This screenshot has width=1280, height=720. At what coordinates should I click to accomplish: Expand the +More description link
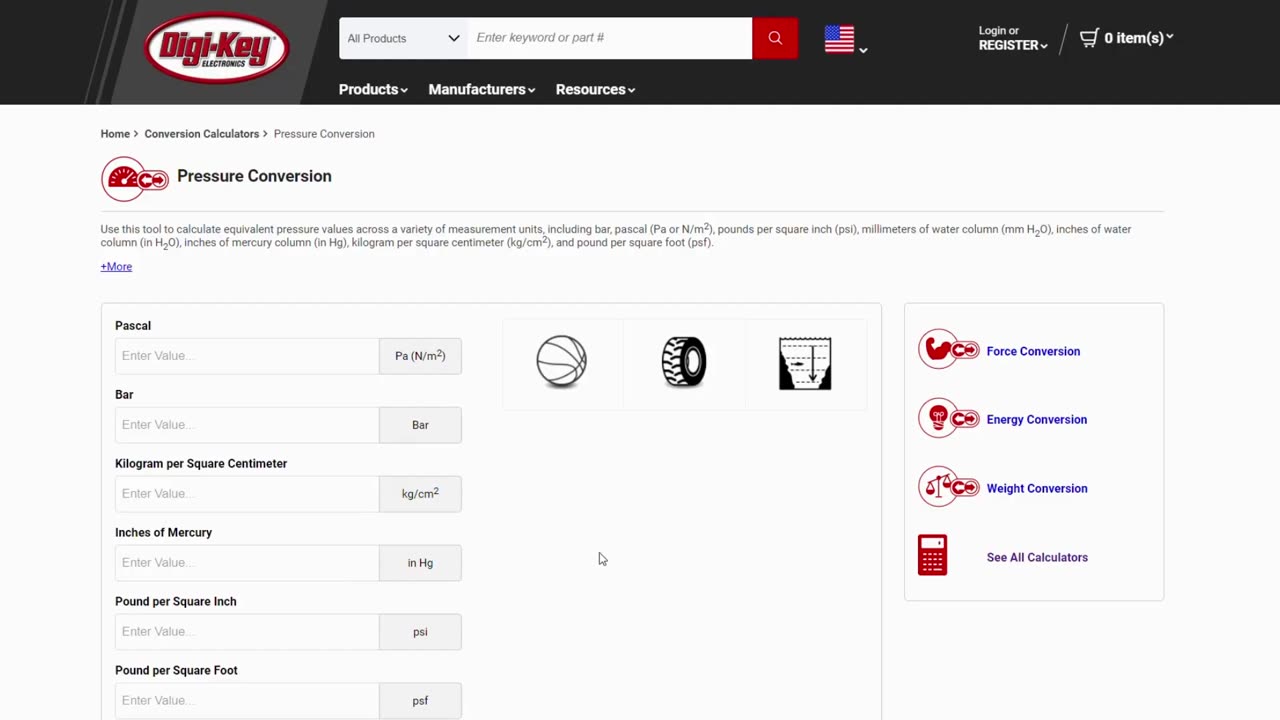[116, 267]
